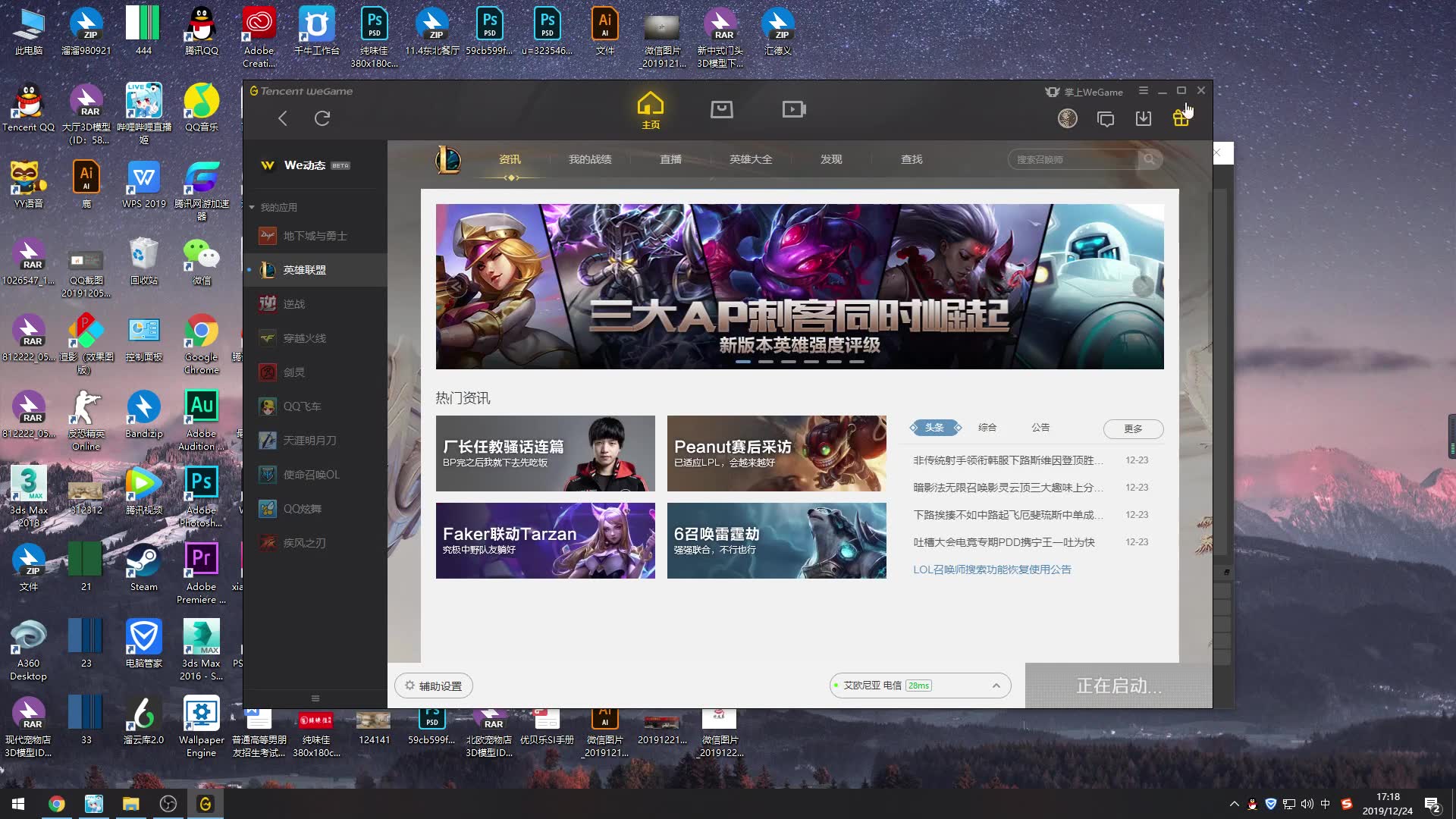Open the Faker联动Tarzan news card

point(545,541)
